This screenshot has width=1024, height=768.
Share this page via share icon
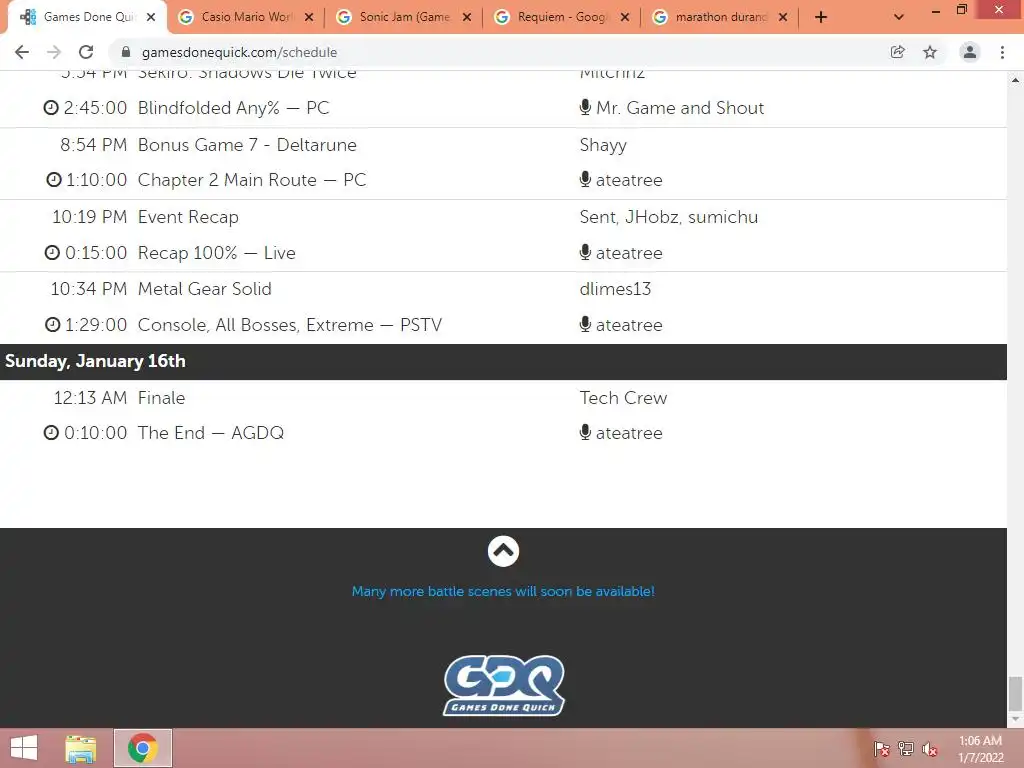(x=897, y=52)
